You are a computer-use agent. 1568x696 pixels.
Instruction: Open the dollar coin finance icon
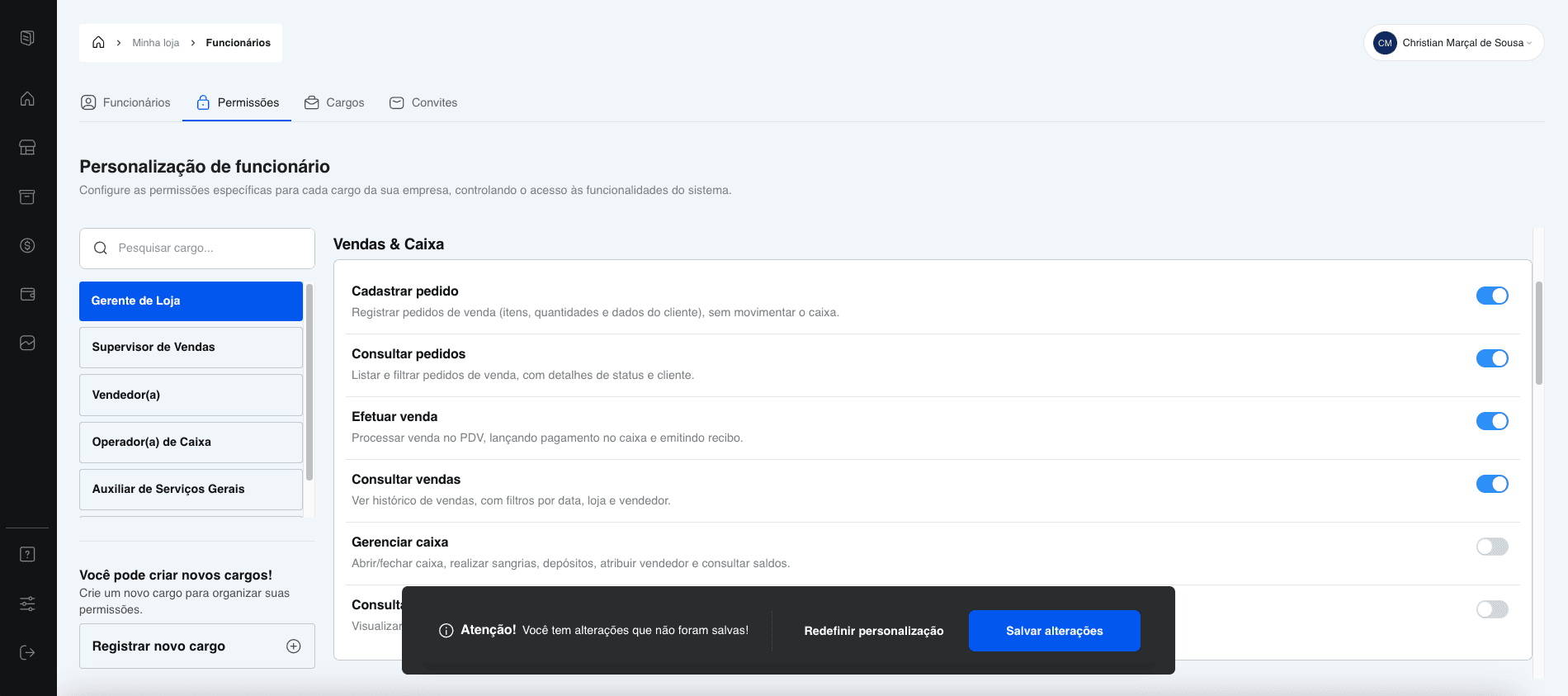(x=27, y=245)
